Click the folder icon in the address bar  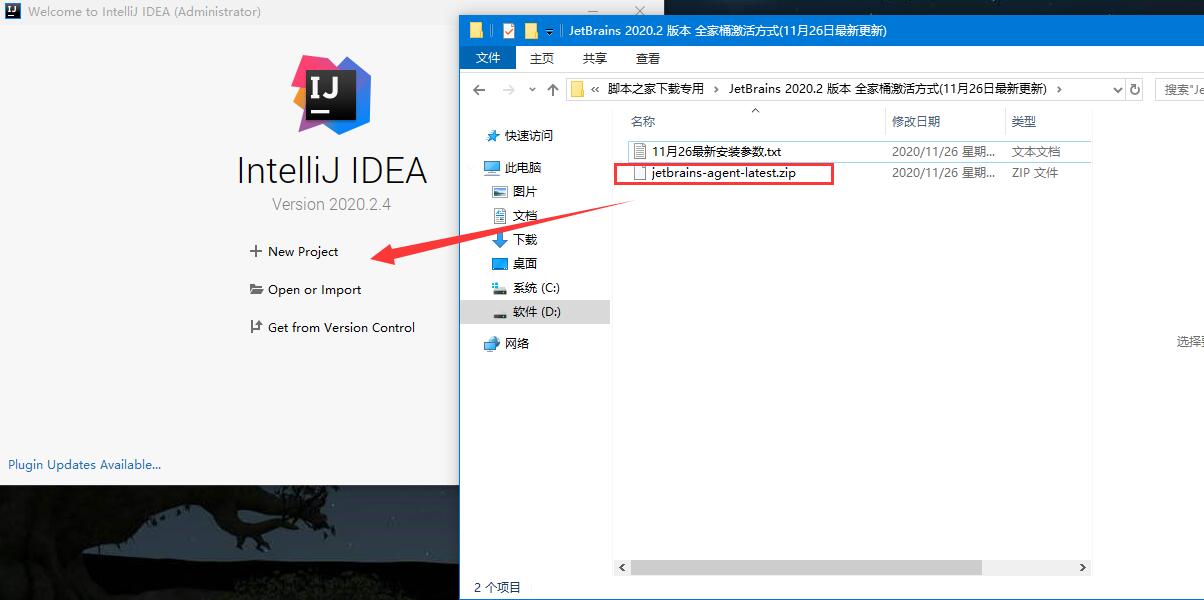[577, 89]
